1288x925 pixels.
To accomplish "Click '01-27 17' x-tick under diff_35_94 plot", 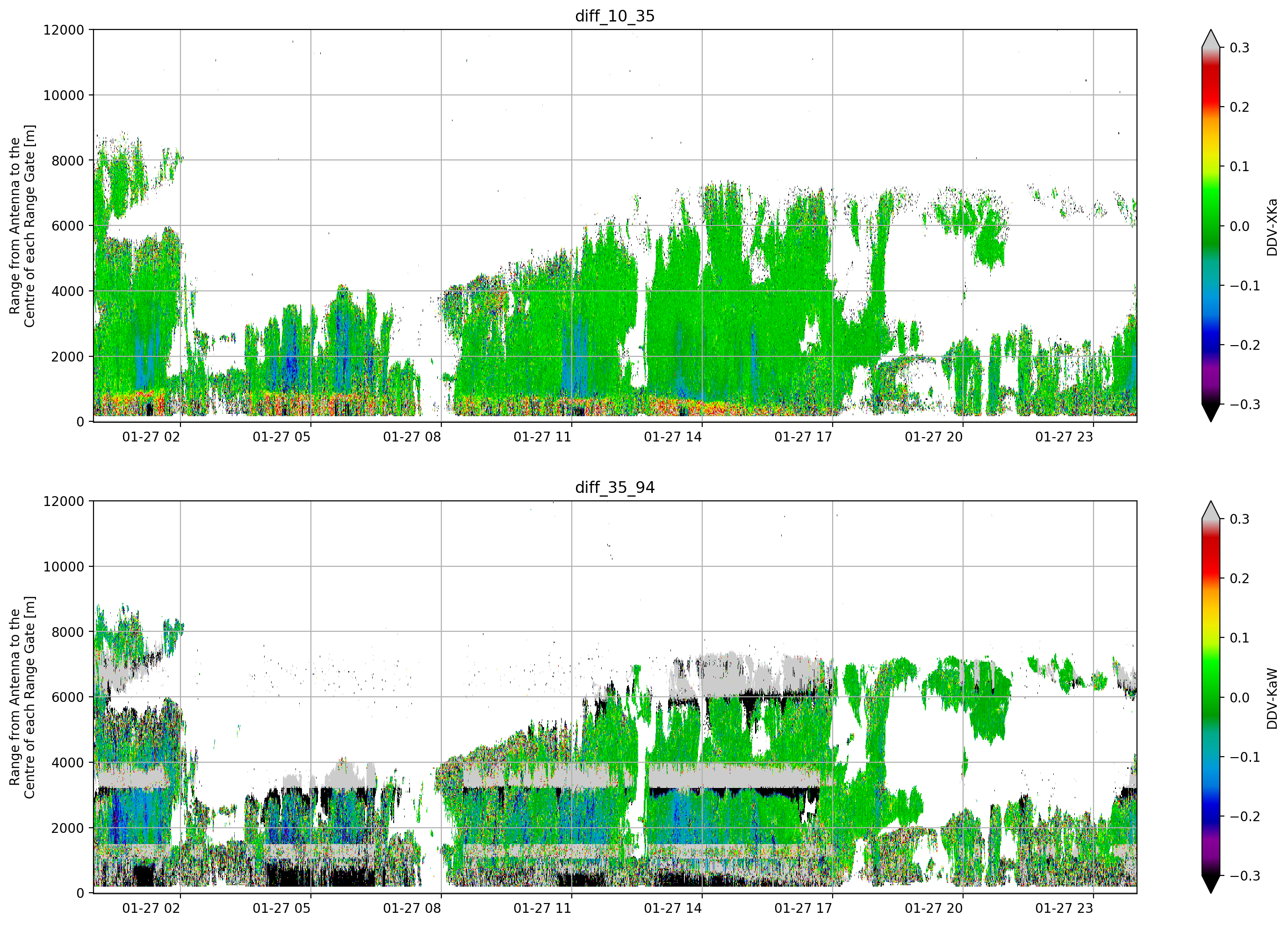I will [x=804, y=909].
